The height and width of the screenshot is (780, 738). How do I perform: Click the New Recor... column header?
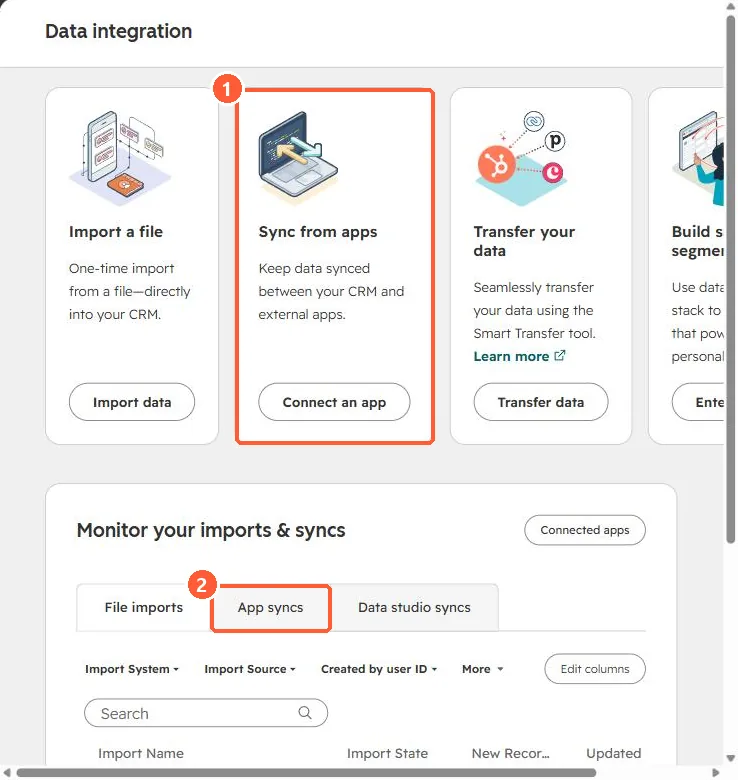pyautogui.click(x=511, y=754)
